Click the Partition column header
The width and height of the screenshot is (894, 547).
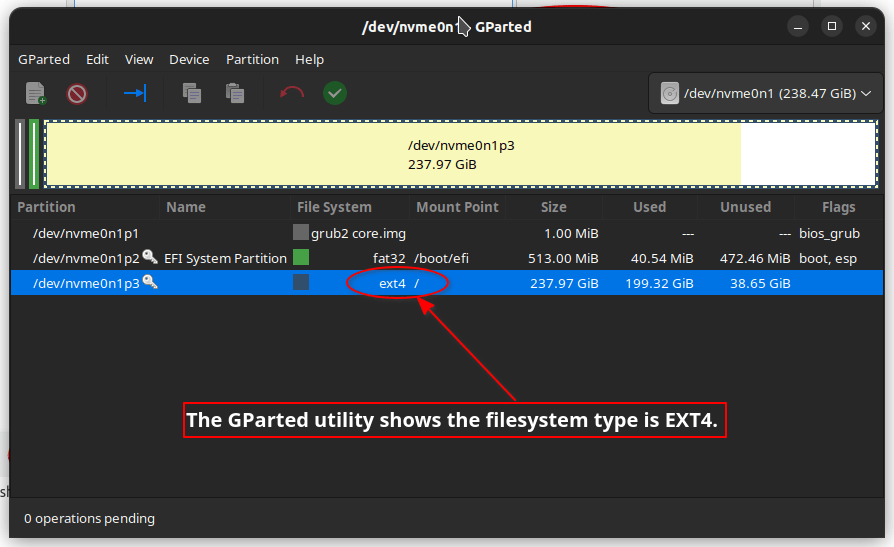(x=86, y=207)
